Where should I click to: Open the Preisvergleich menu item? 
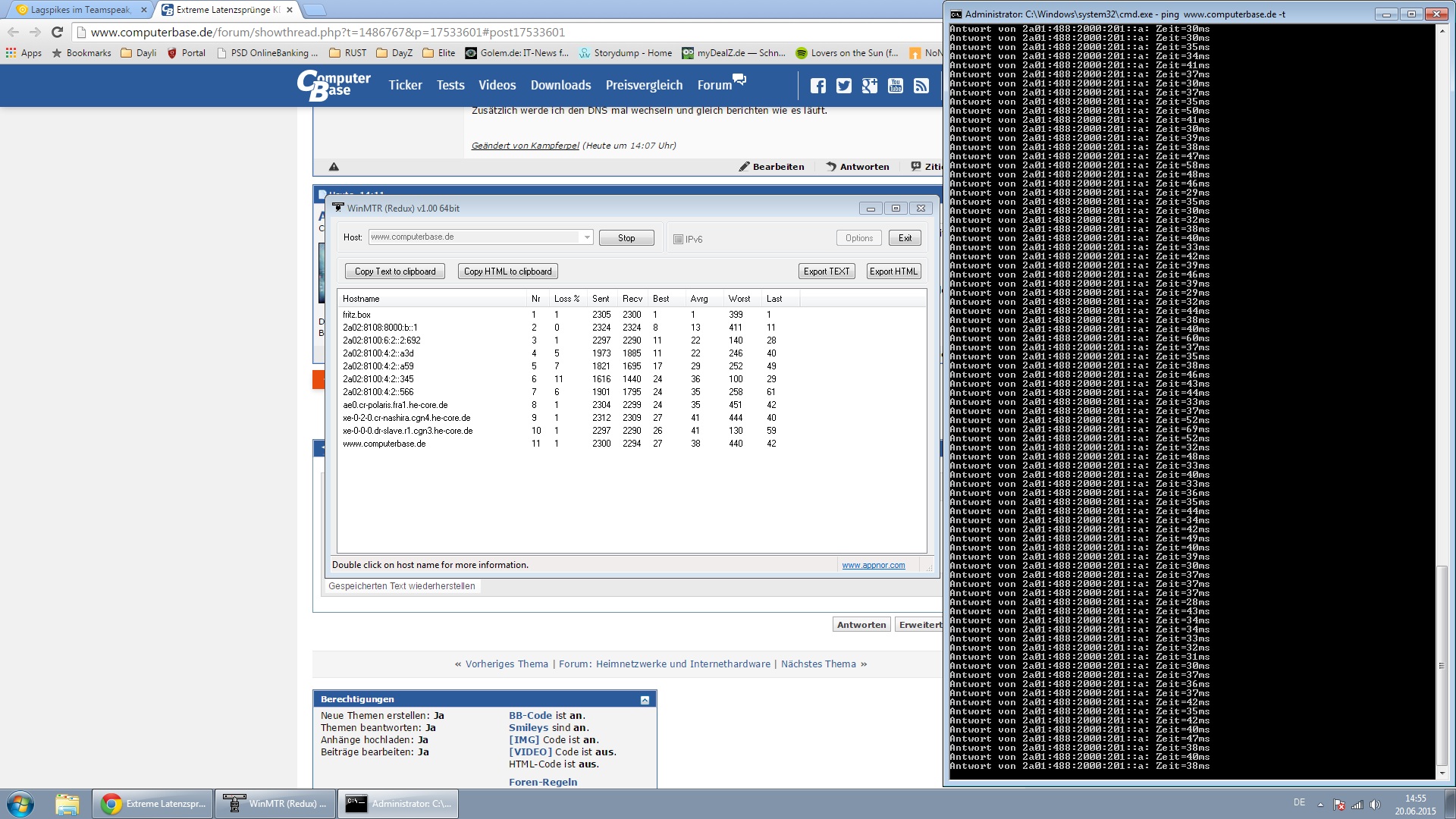[644, 85]
